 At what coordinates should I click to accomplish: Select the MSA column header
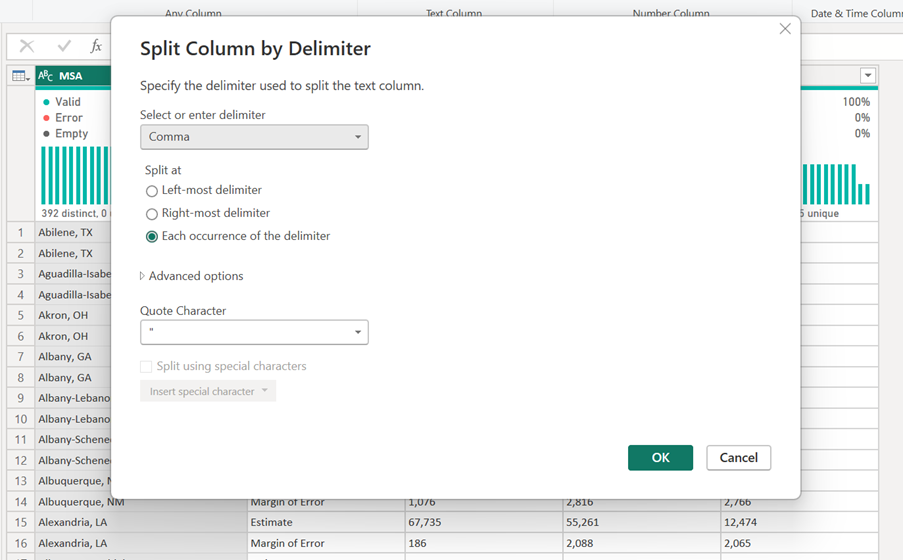click(x=73, y=76)
